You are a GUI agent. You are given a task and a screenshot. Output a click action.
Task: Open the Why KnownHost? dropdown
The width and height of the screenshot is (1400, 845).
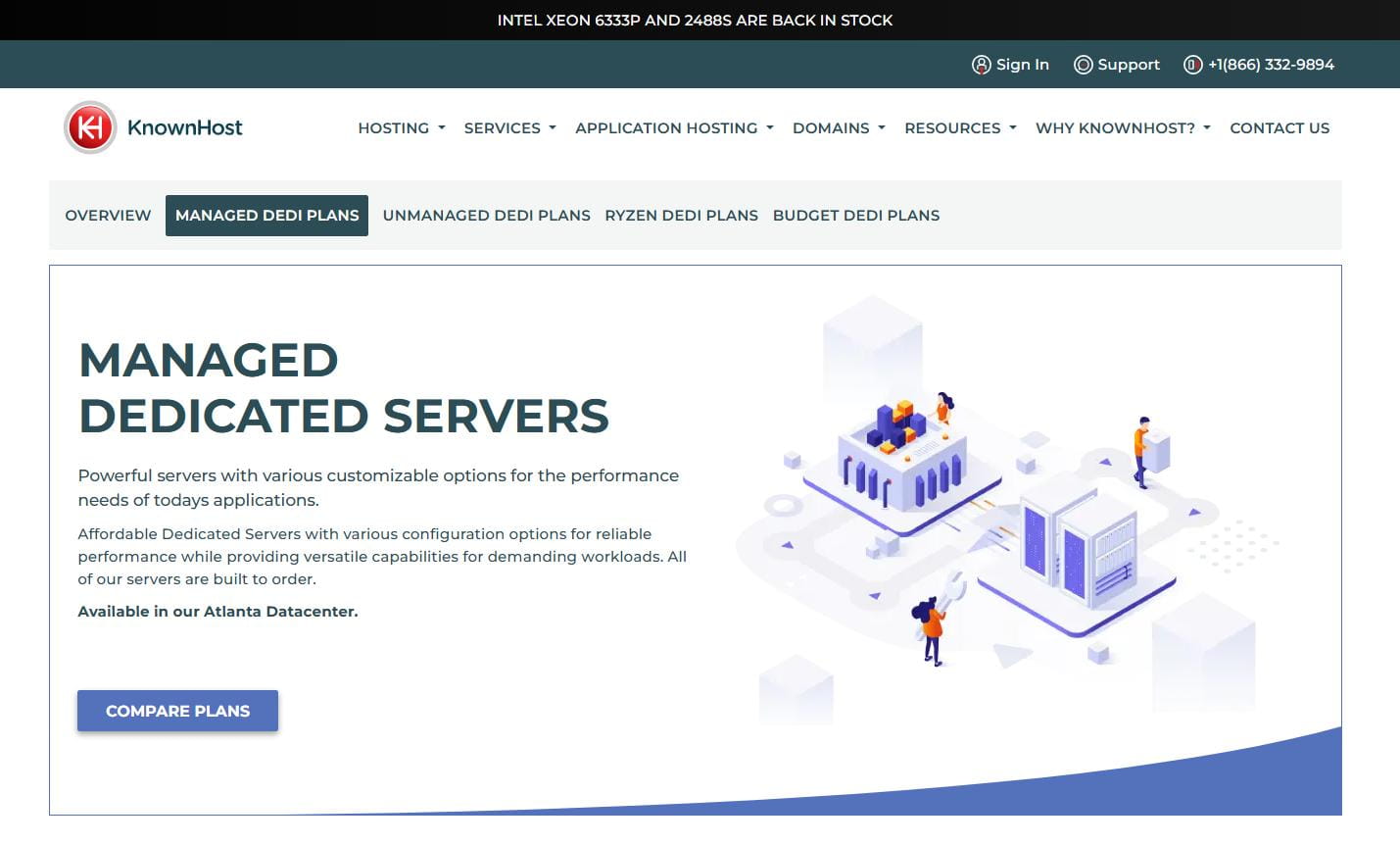[x=1123, y=128]
